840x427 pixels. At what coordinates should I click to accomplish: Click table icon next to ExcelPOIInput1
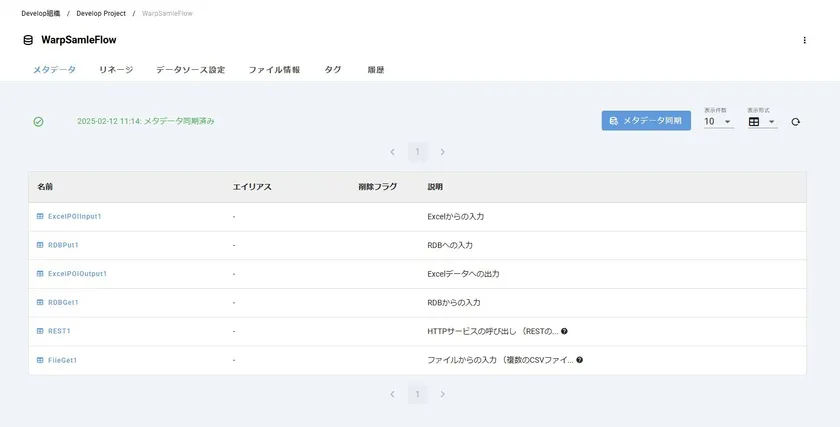coord(40,217)
